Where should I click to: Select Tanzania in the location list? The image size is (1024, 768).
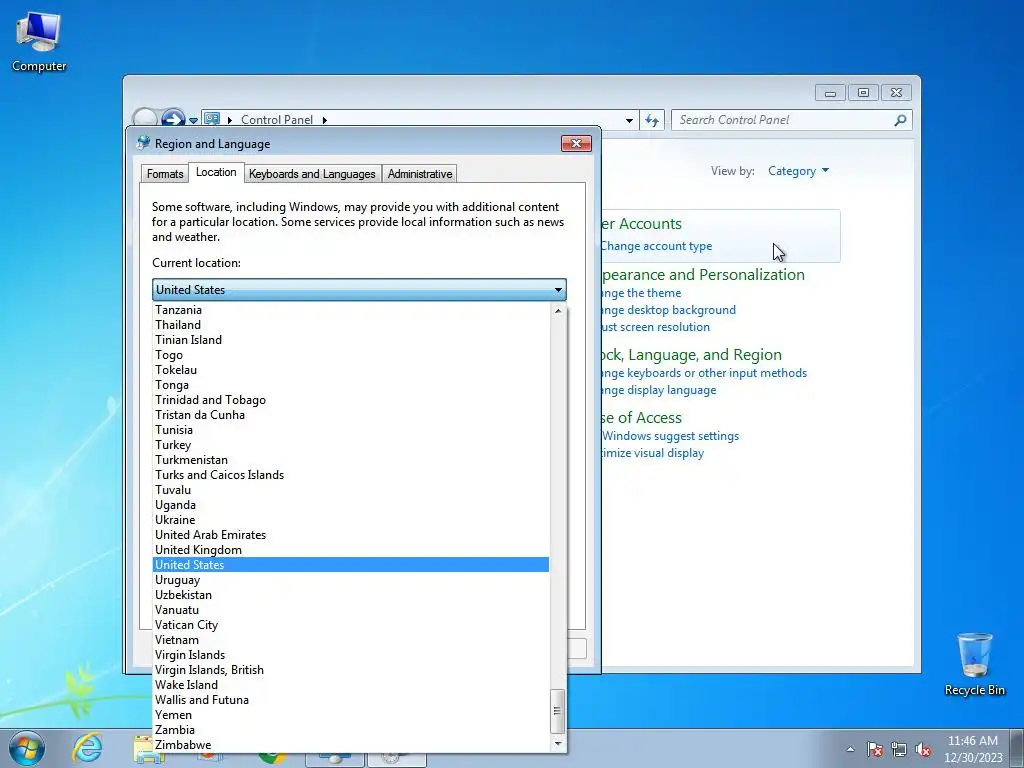click(x=351, y=310)
